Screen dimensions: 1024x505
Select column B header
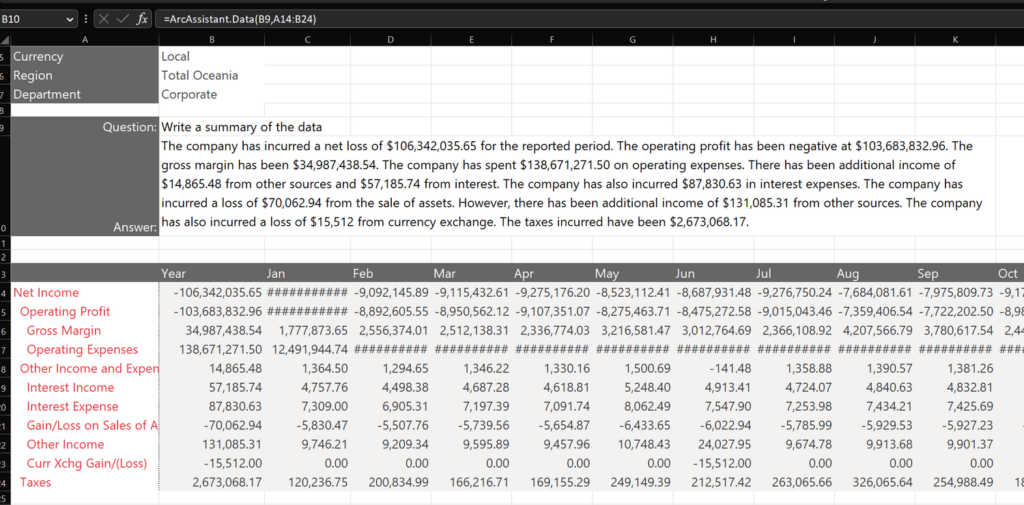(211, 39)
